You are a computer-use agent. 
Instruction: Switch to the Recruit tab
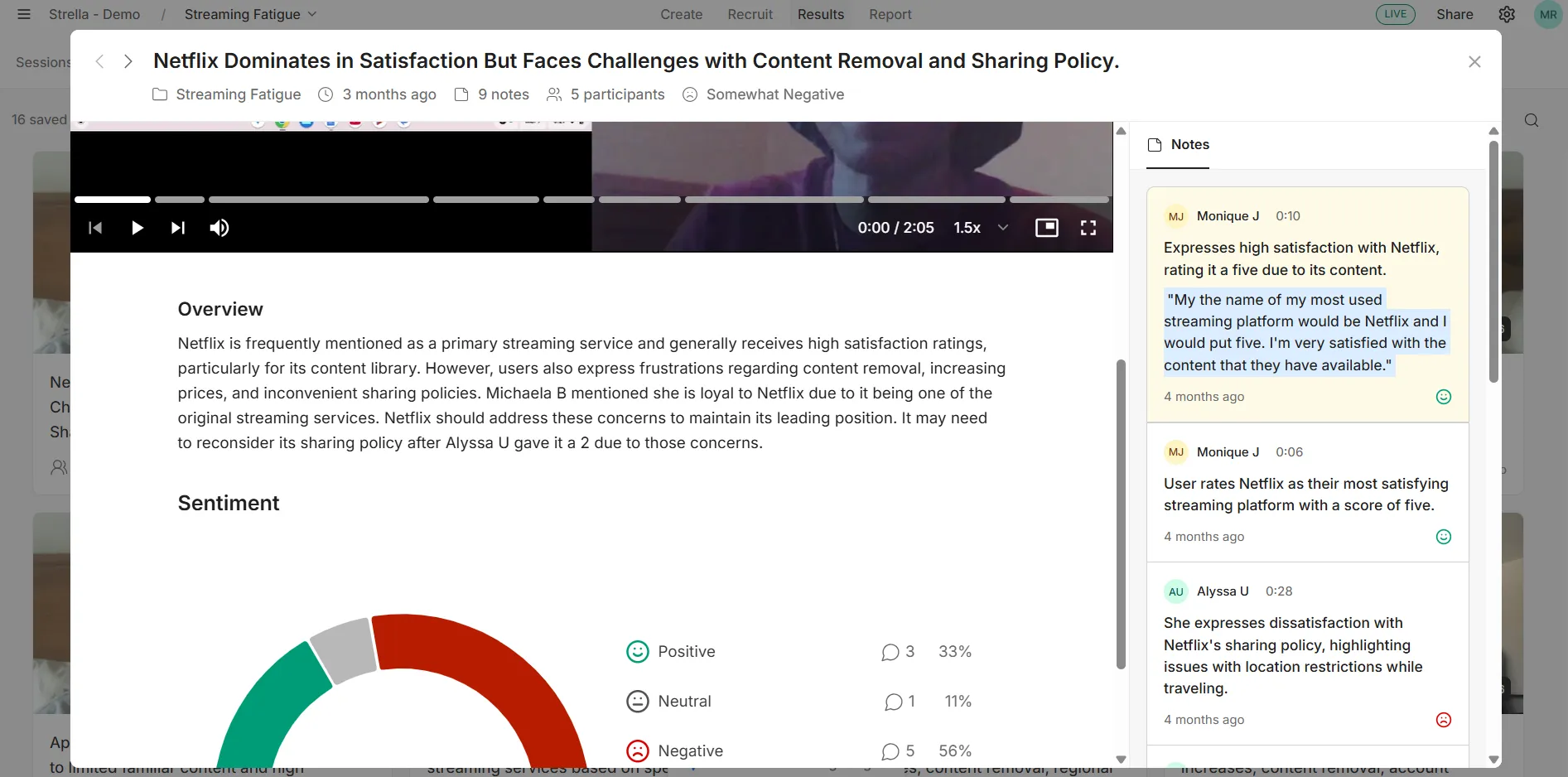click(x=750, y=14)
